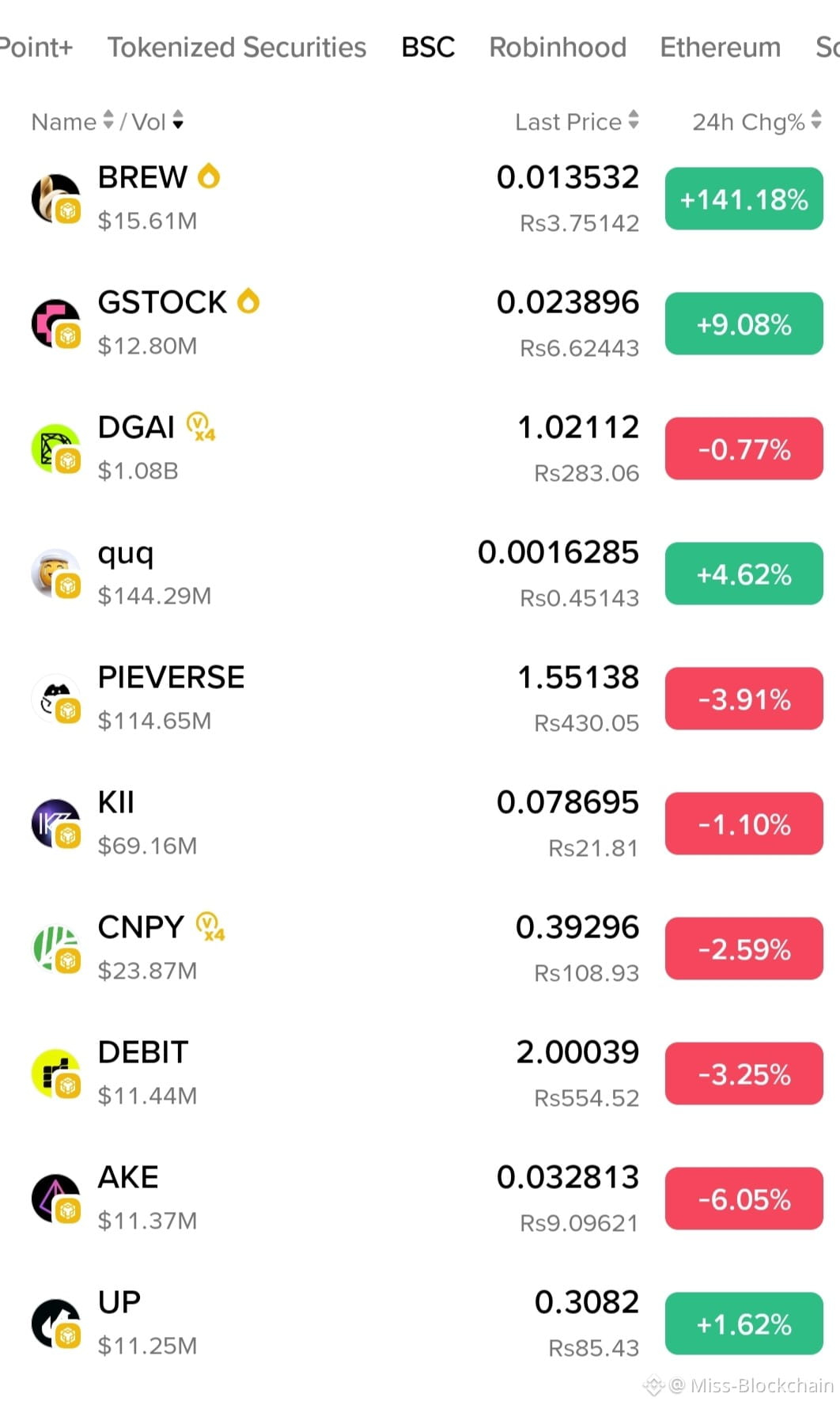Open the DEBIT yellow token icon
Screen dimensions: 840x1405
55,1074
